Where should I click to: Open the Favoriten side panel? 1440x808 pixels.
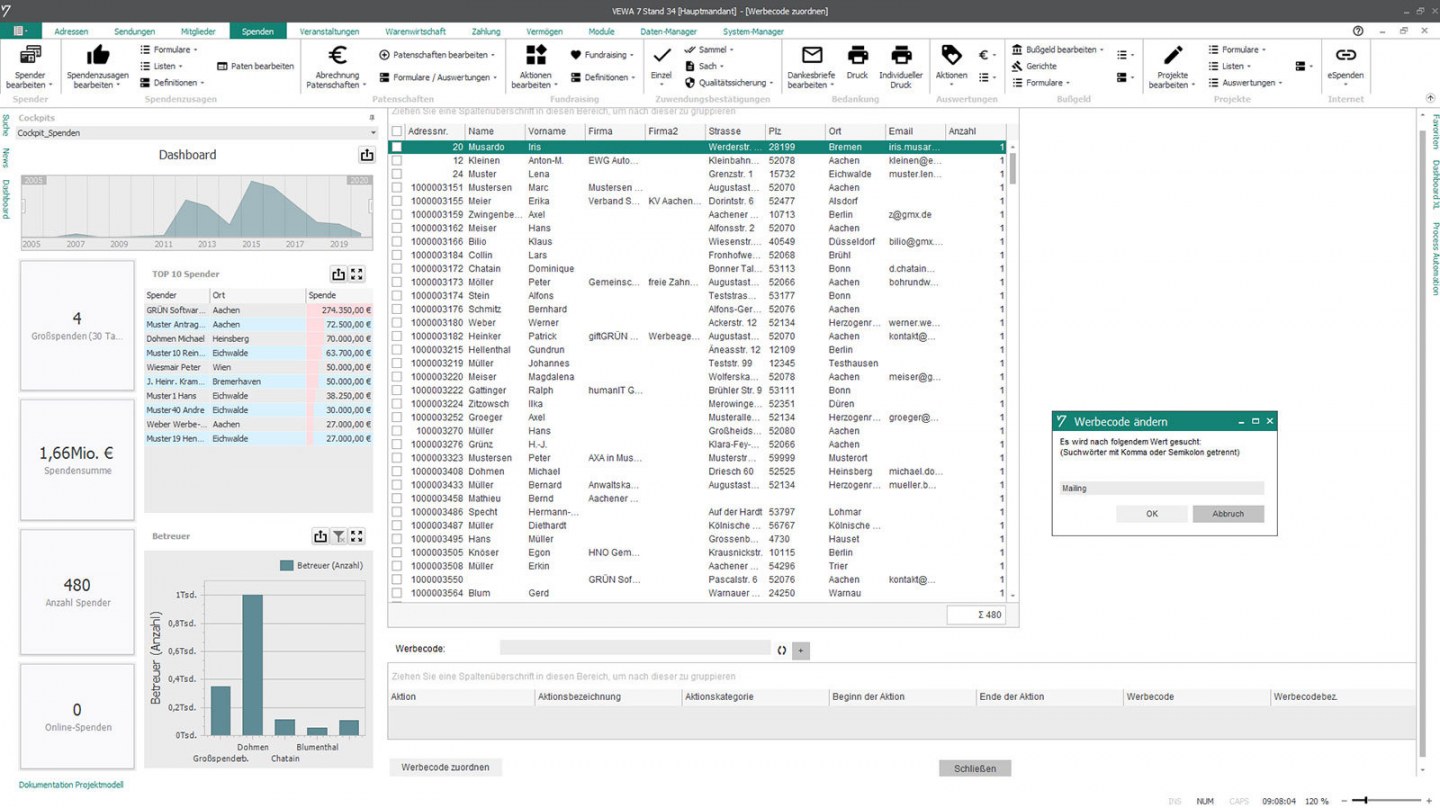coord(1435,130)
